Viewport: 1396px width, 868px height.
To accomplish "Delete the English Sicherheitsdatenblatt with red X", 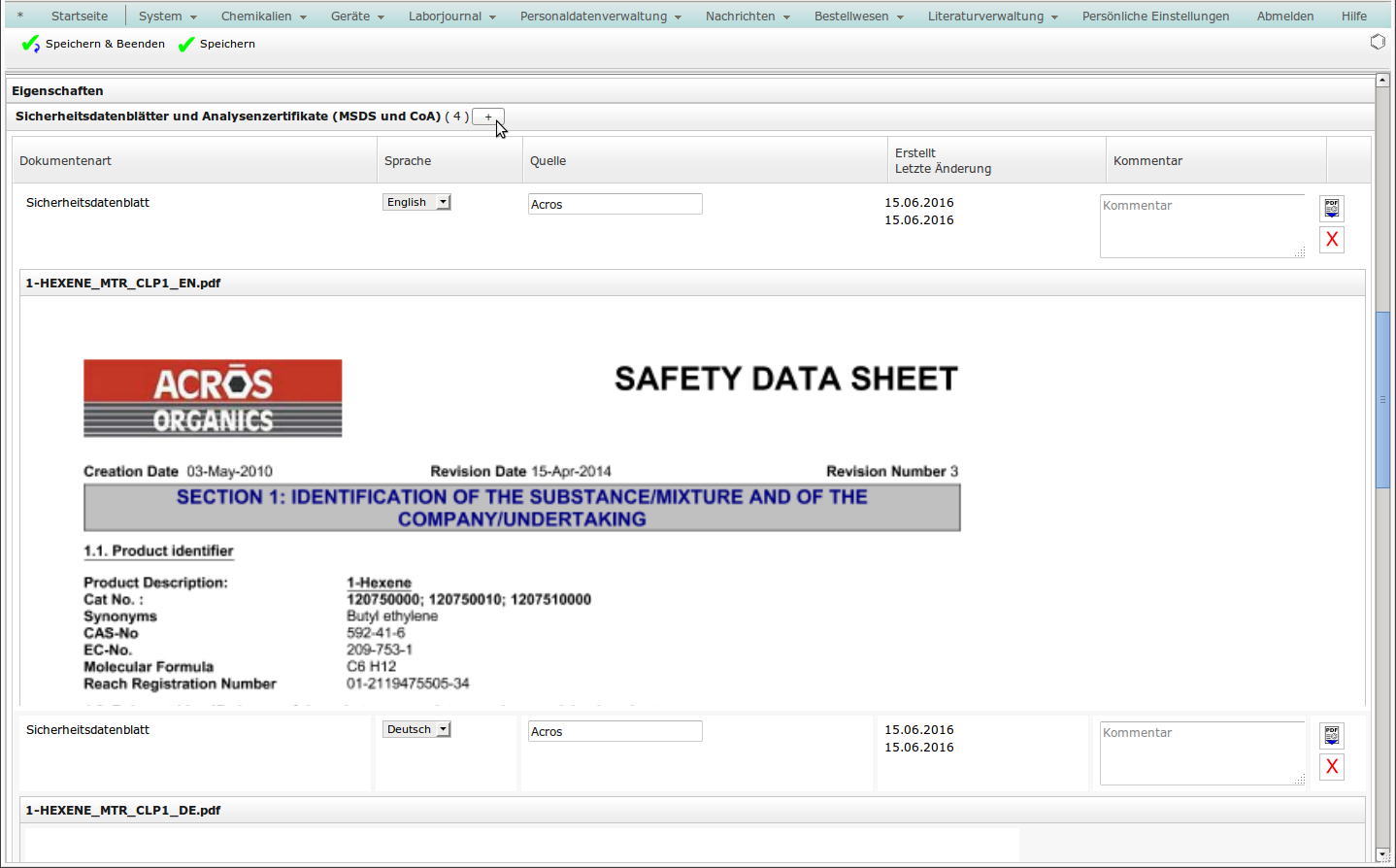I will click(x=1332, y=240).
